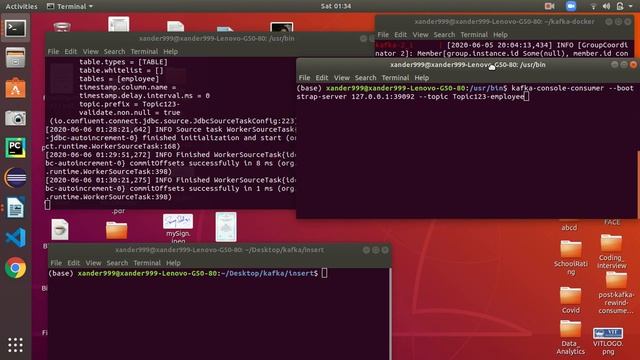Open Help menu in the front consumer terminal
The width and height of the screenshot is (640, 360).
click(x=422, y=78)
